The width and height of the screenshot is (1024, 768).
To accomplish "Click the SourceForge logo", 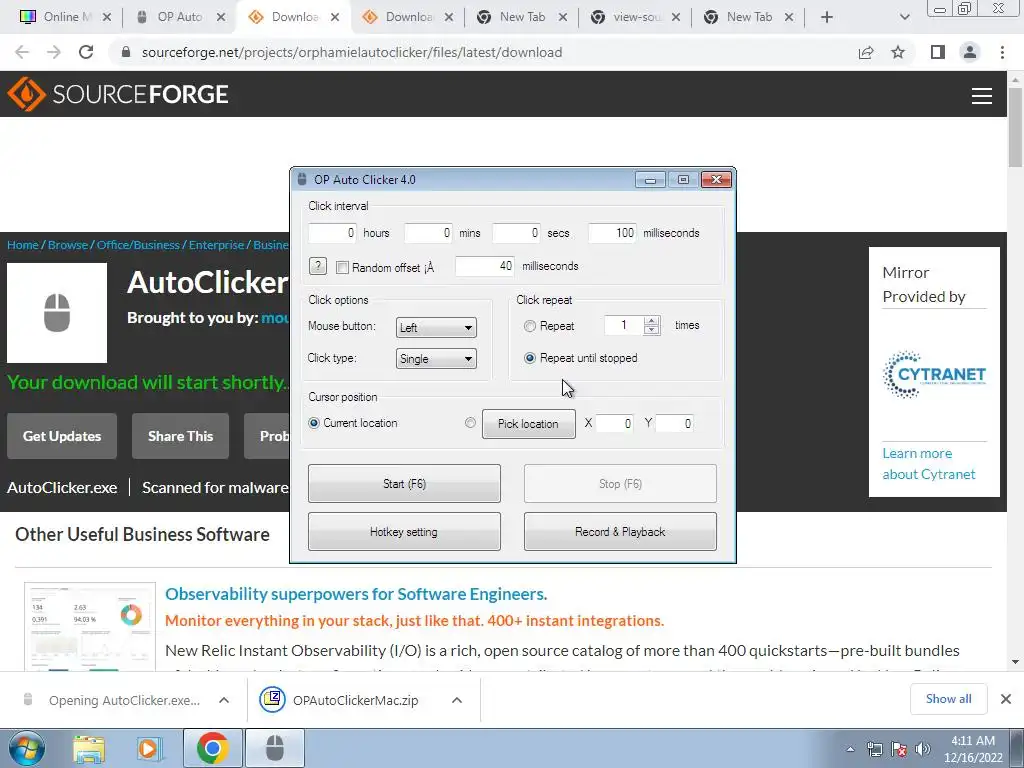I will (x=118, y=94).
